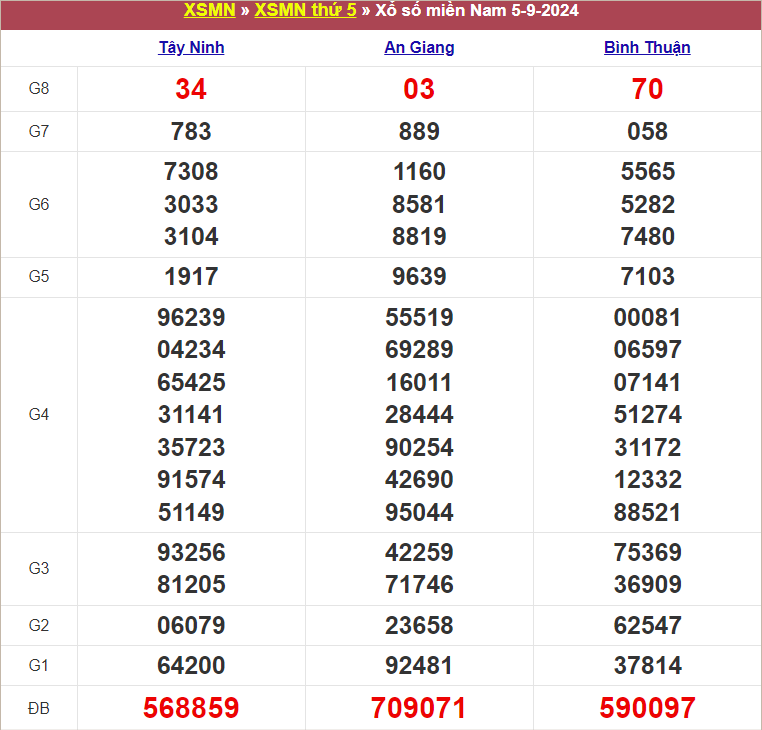Click G2 number 62547
The image size is (762, 730).
click(x=647, y=625)
